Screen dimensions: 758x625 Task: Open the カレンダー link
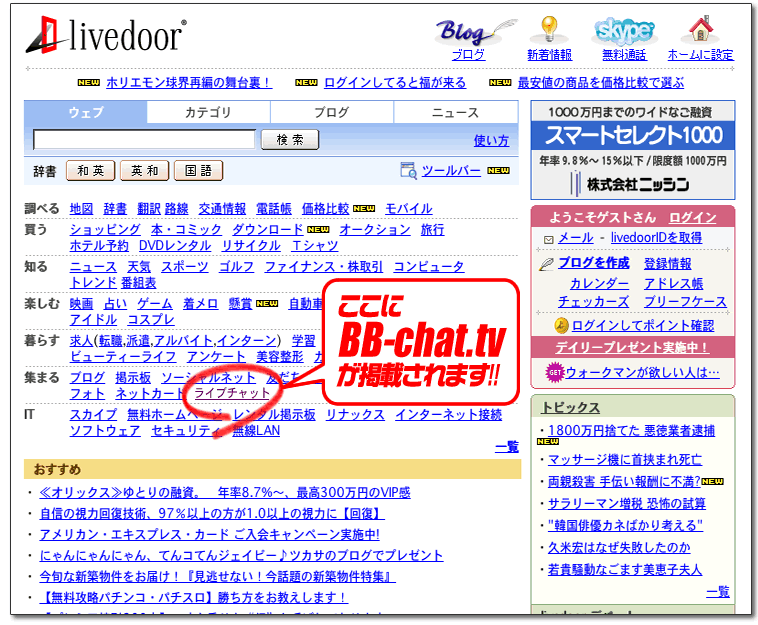[599, 283]
